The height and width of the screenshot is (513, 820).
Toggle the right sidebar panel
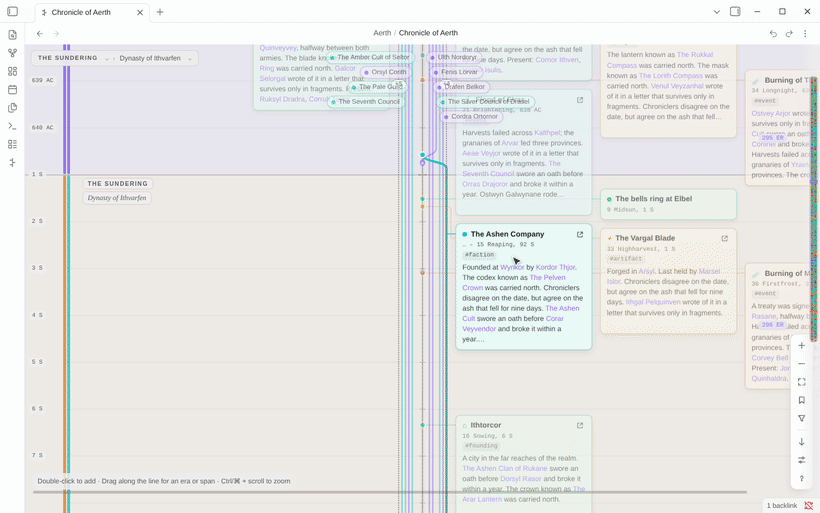(735, 12)
